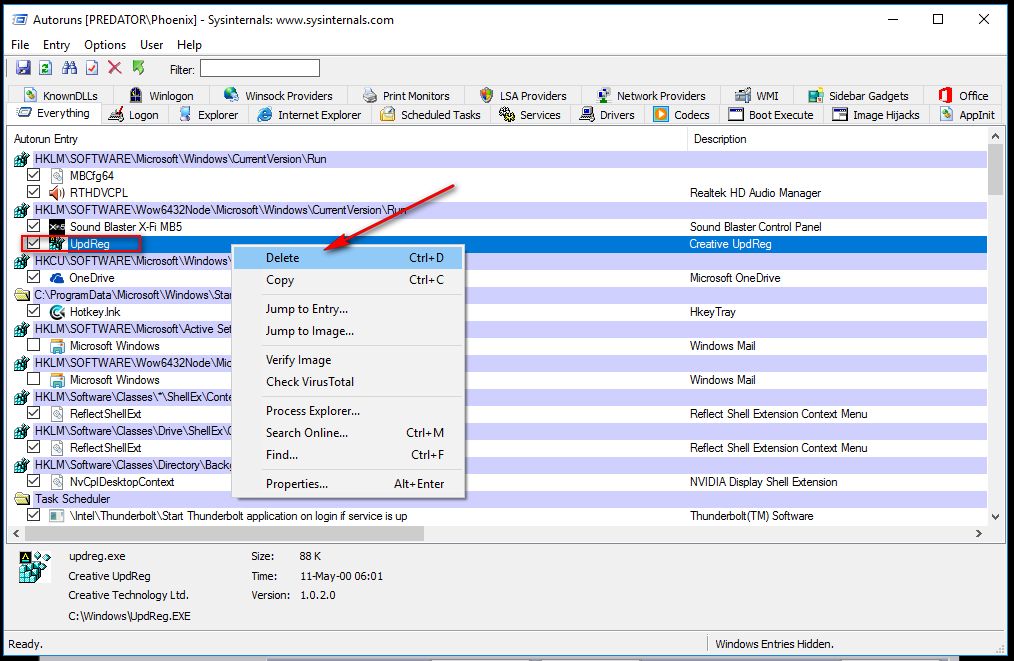Enable the first Microsoft Windows Active Setup checkbox
Screen dimensions: 1014x661
[34, 345]
